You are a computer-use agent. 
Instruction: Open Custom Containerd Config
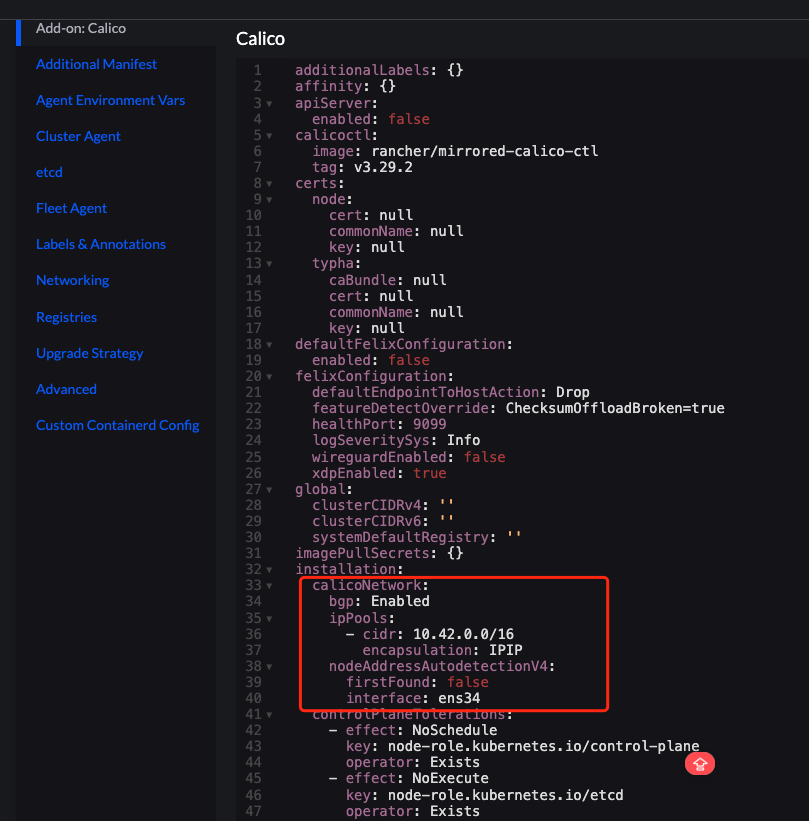tap(117, 425)
